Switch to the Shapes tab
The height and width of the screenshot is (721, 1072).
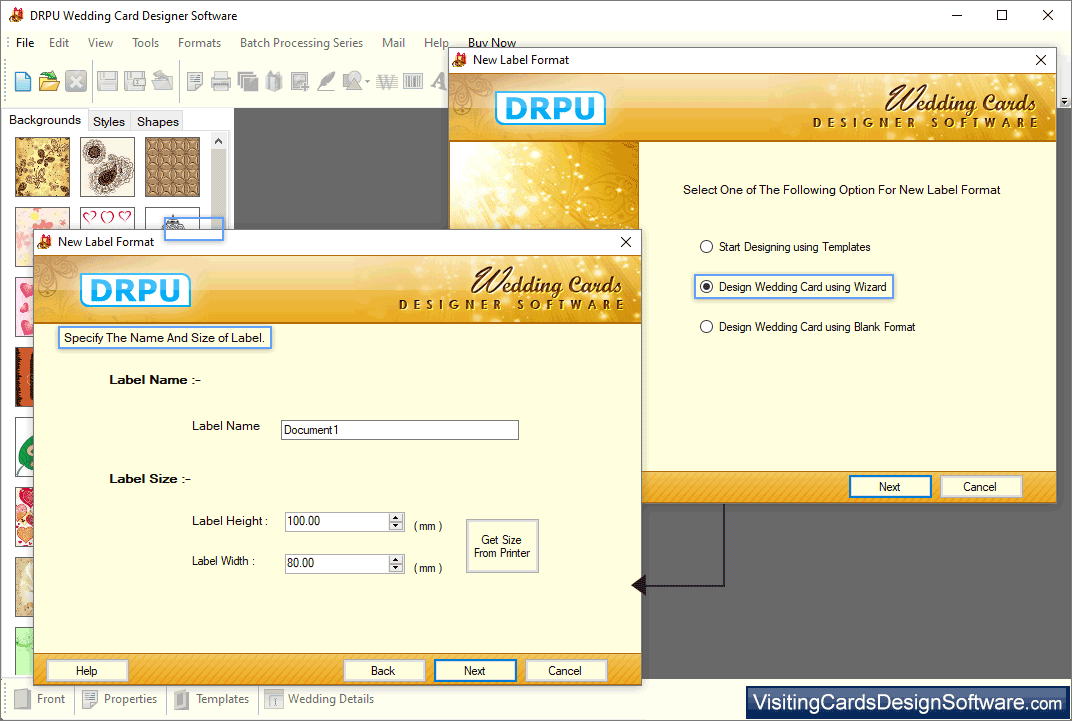coord(158,121)
